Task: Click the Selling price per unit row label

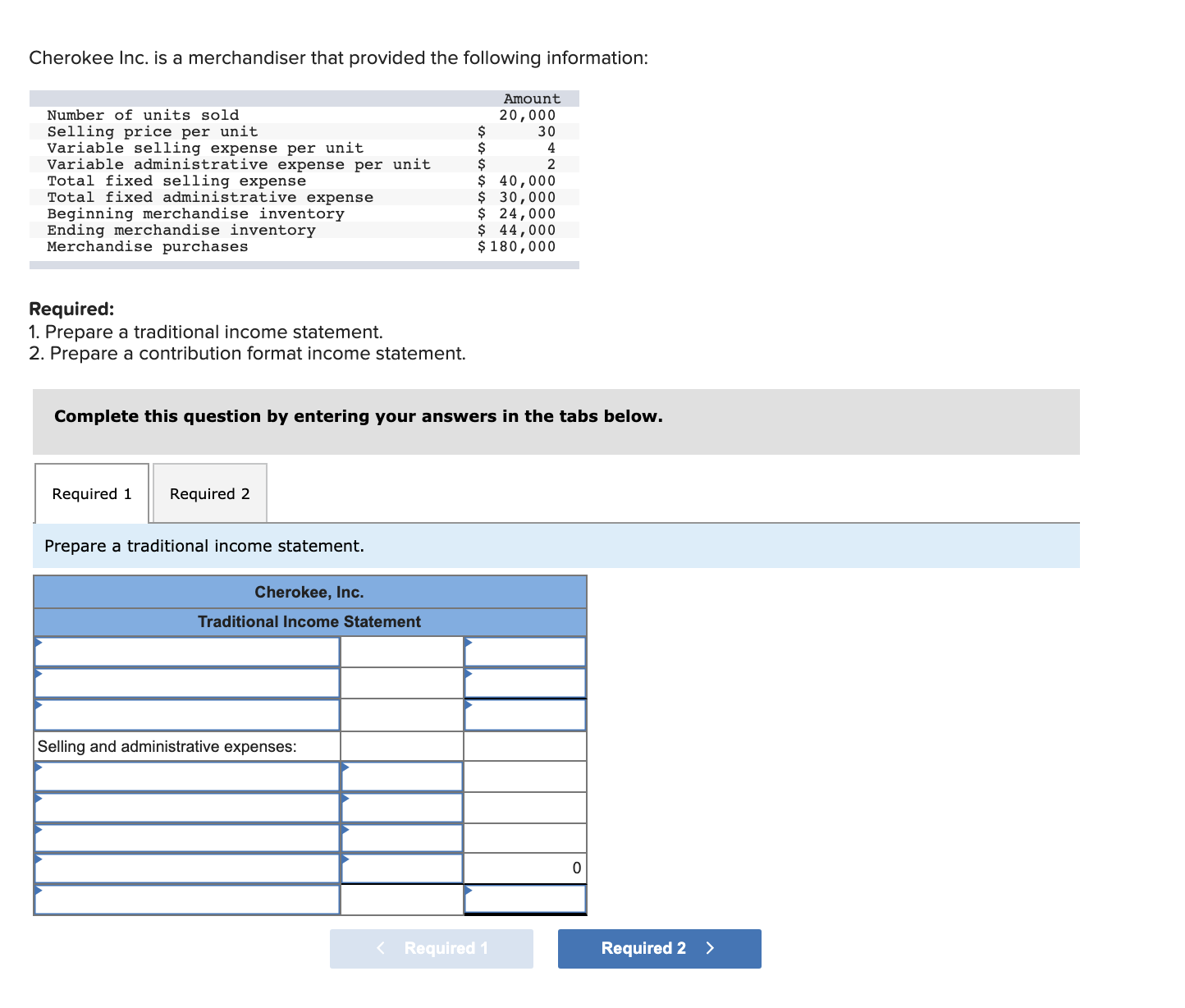Action: [153, 131]
